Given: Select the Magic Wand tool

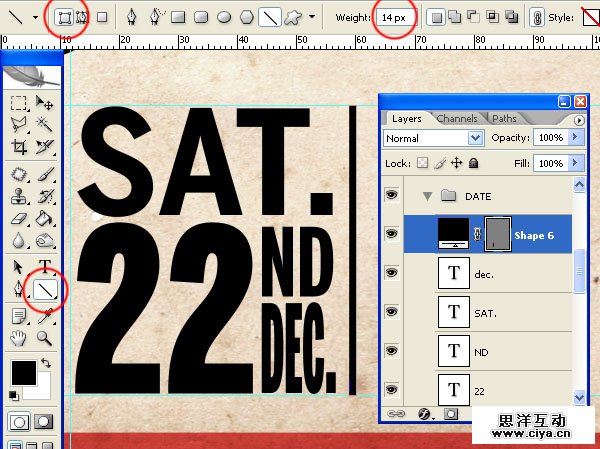Looking at the screenshot, I should click(x=44, y=124).
